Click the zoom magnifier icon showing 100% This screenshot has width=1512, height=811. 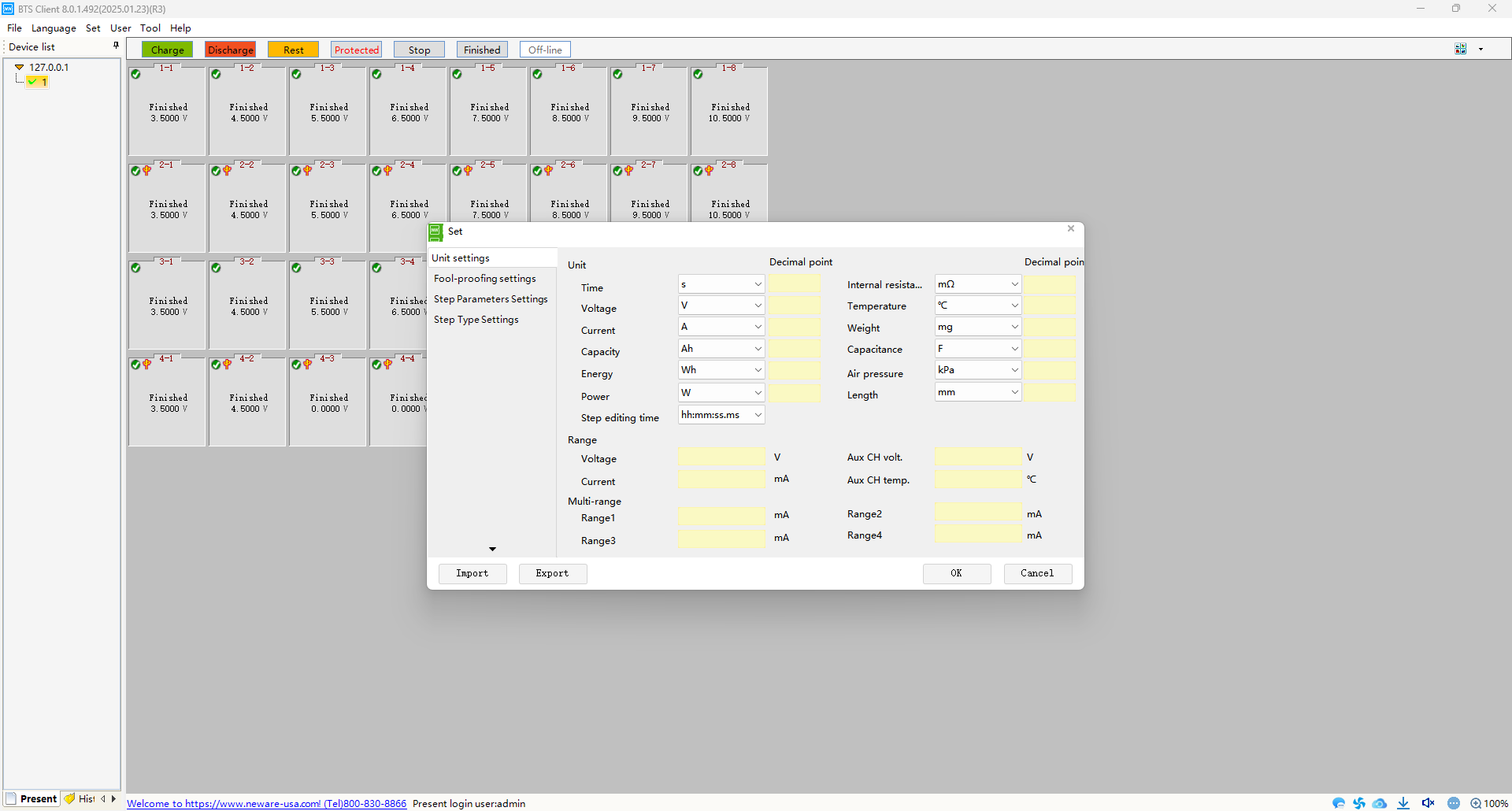[1476, 803]
